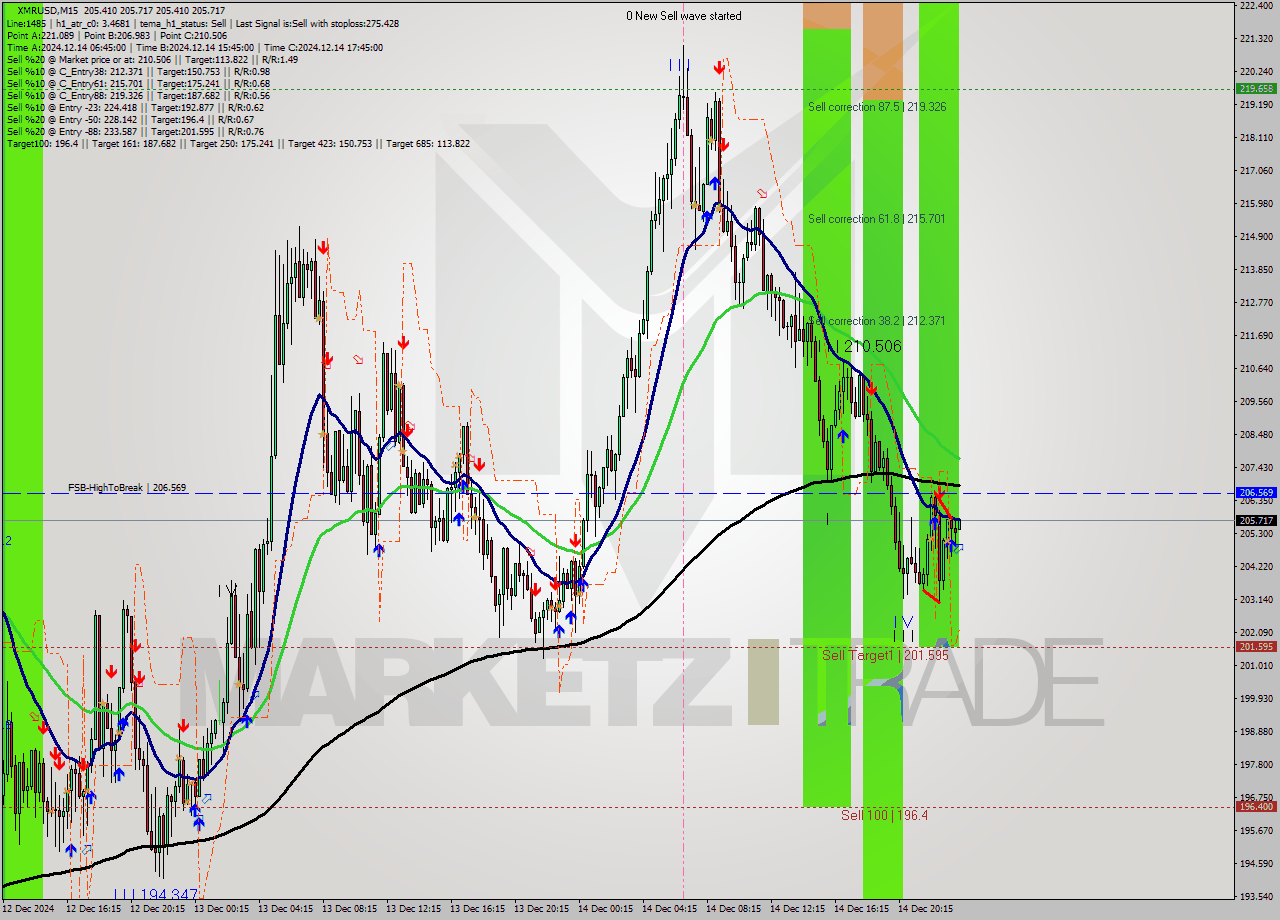Click the 'Line:1485 | h1_atr_c0: 3.4681' status line
The height and width of the screenshot is (920, 1280).
click(x=202, y=23)
